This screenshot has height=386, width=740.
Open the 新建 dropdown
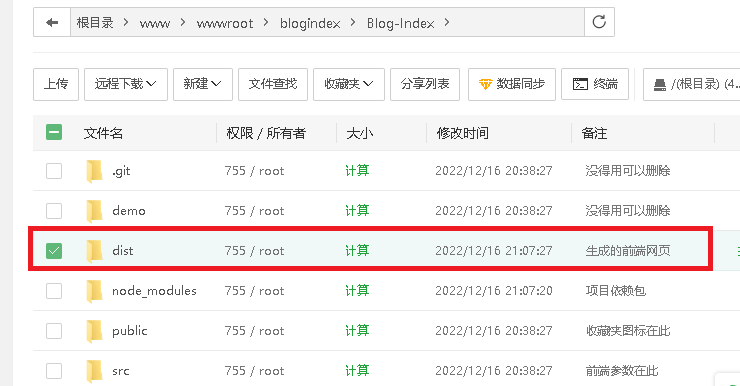click(x=202, y=84)
